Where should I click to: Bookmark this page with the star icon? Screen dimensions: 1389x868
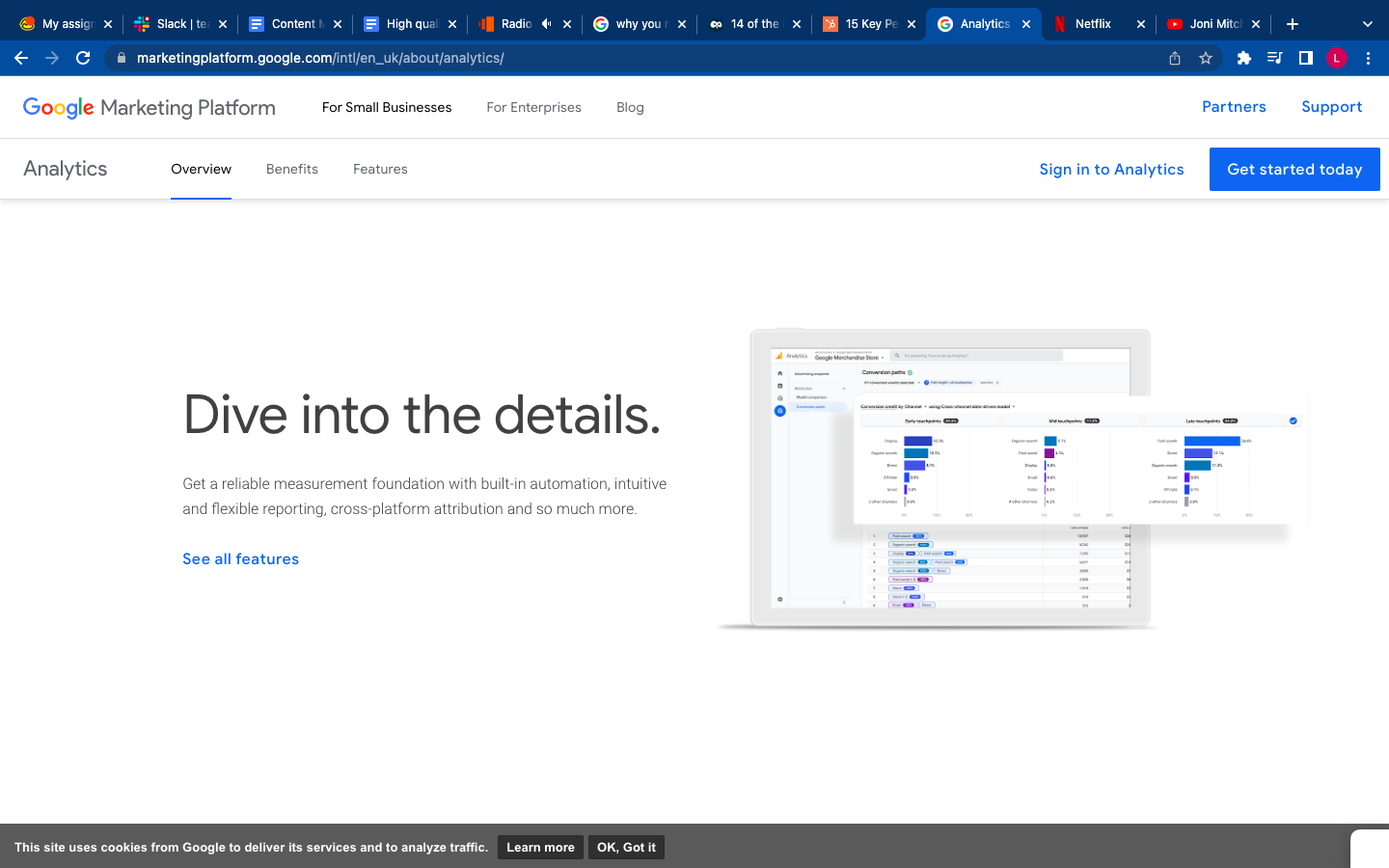tap(1206, 58)
